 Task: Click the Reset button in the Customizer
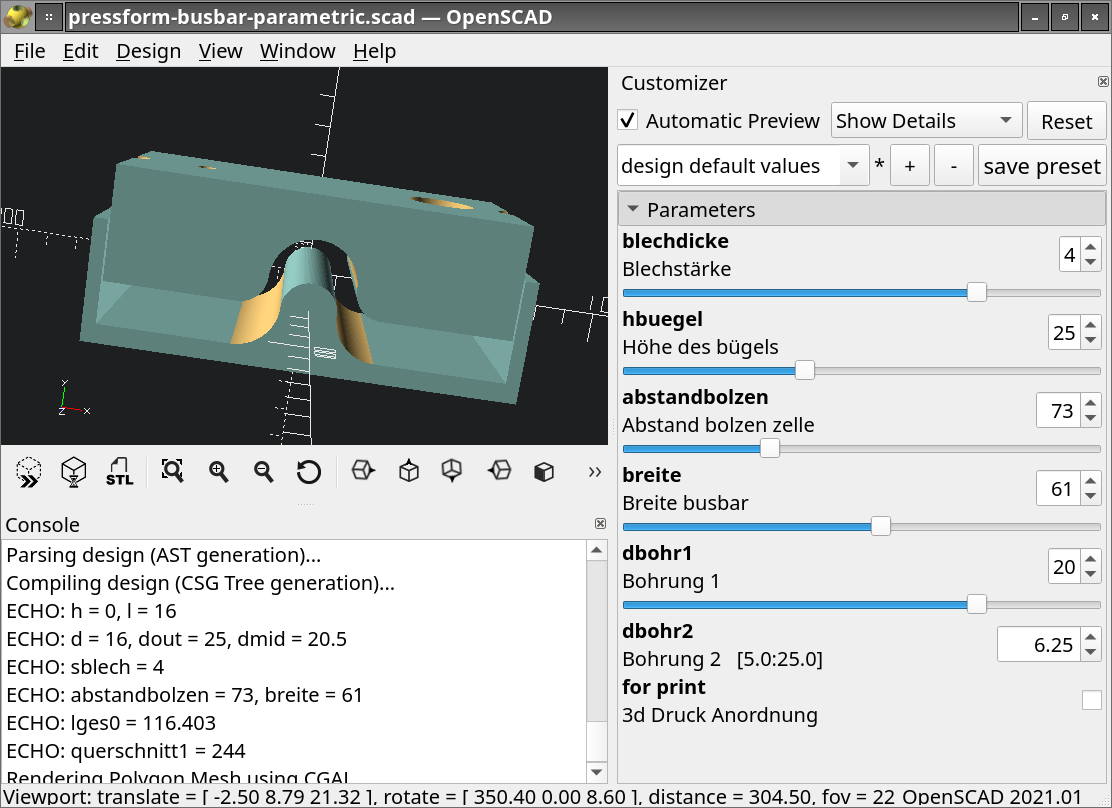(x=1066, y=121)
